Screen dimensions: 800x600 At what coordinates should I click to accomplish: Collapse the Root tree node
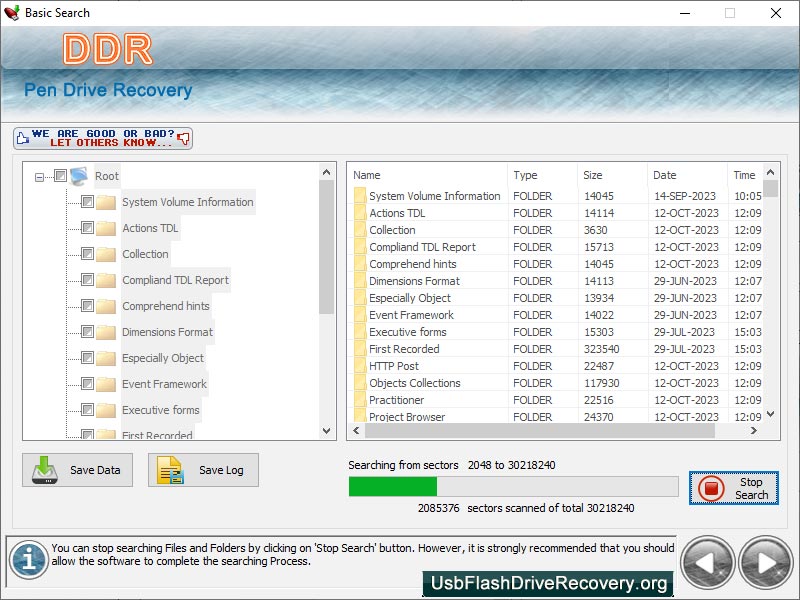tap(39, 177)
